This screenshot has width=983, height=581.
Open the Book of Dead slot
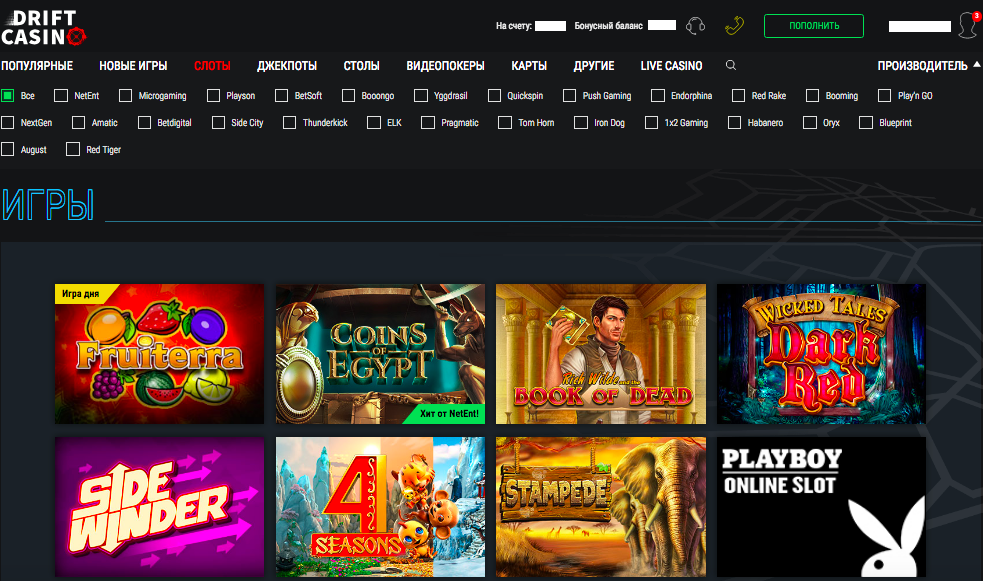(601, 354)
